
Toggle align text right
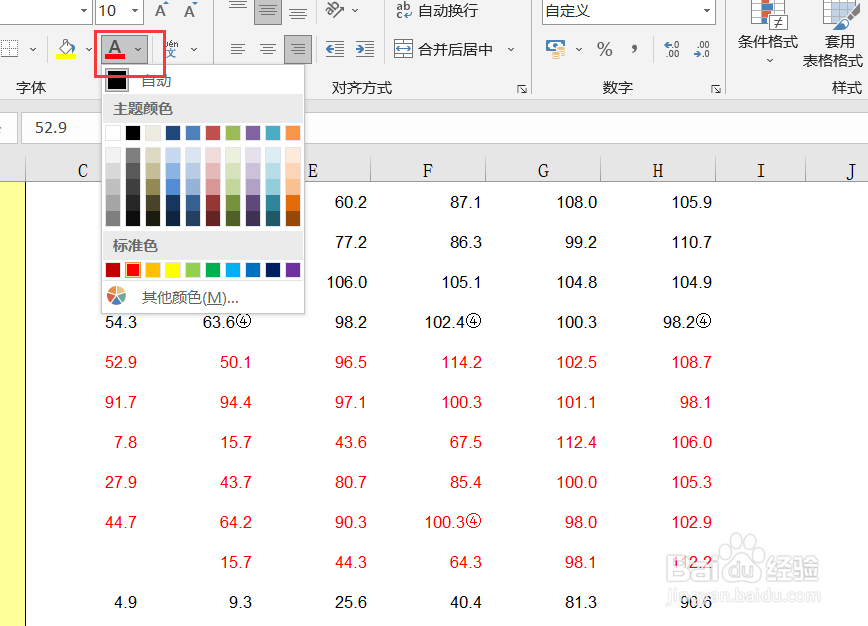tap(298, 49)
